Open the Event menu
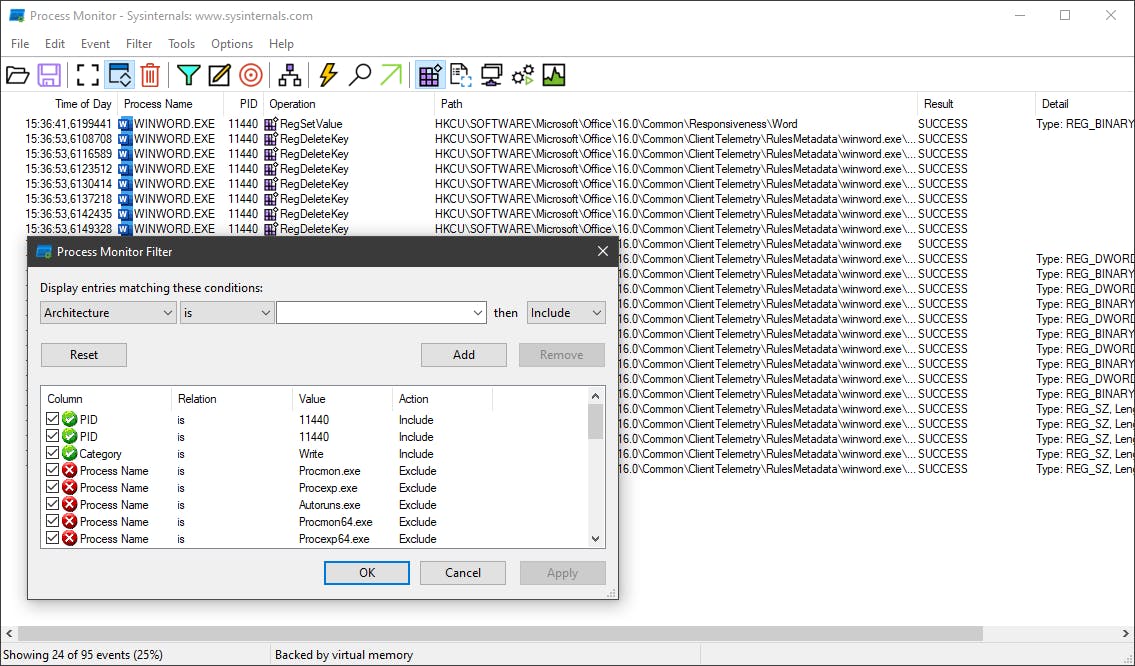The image size is (1135, 666). click(x=95, y=44)
